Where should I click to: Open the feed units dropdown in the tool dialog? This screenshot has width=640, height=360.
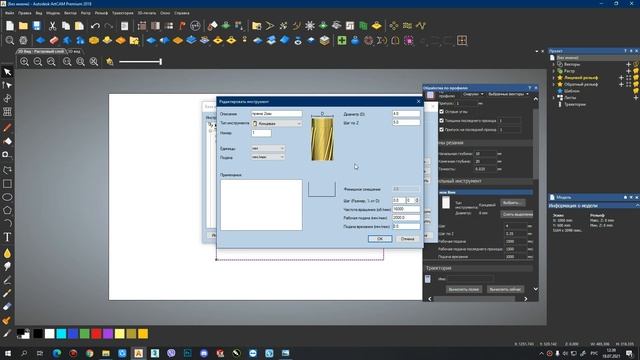tap(268, 157)
